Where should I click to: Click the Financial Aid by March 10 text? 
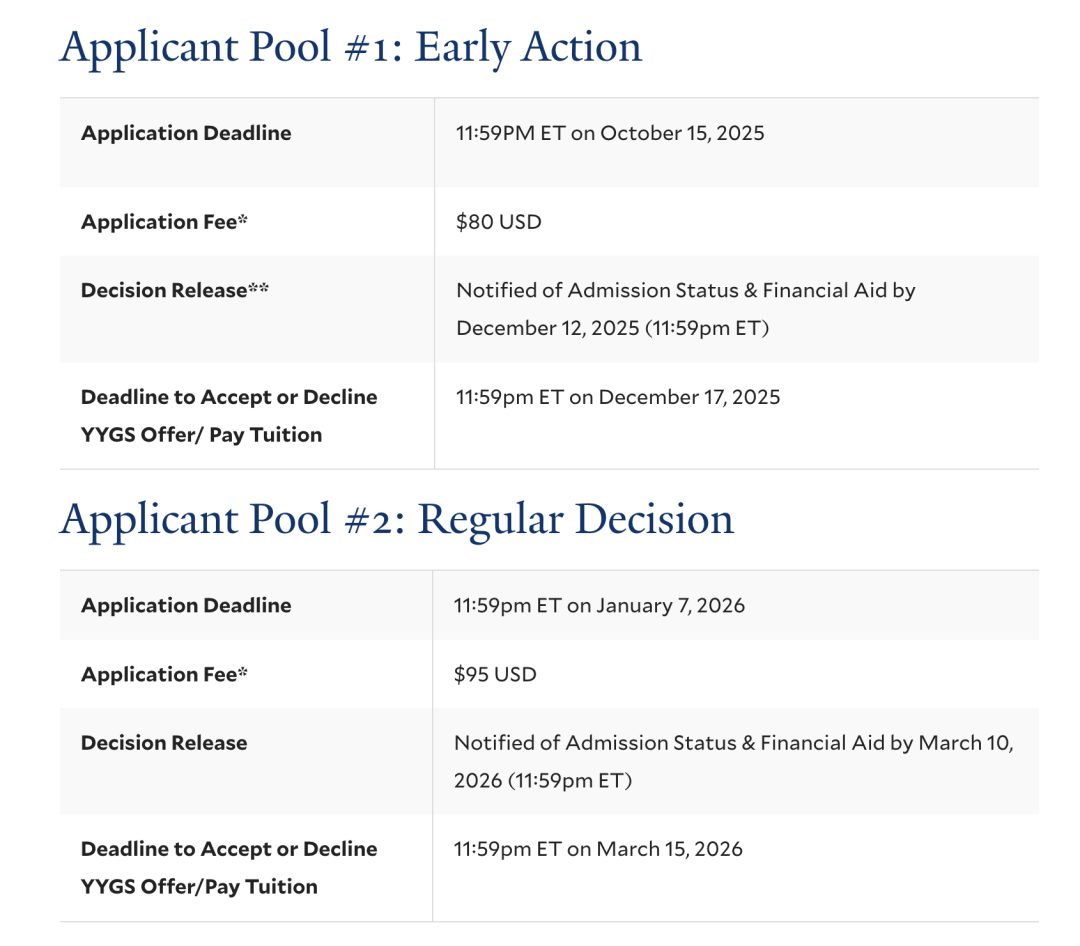[886, 743]
